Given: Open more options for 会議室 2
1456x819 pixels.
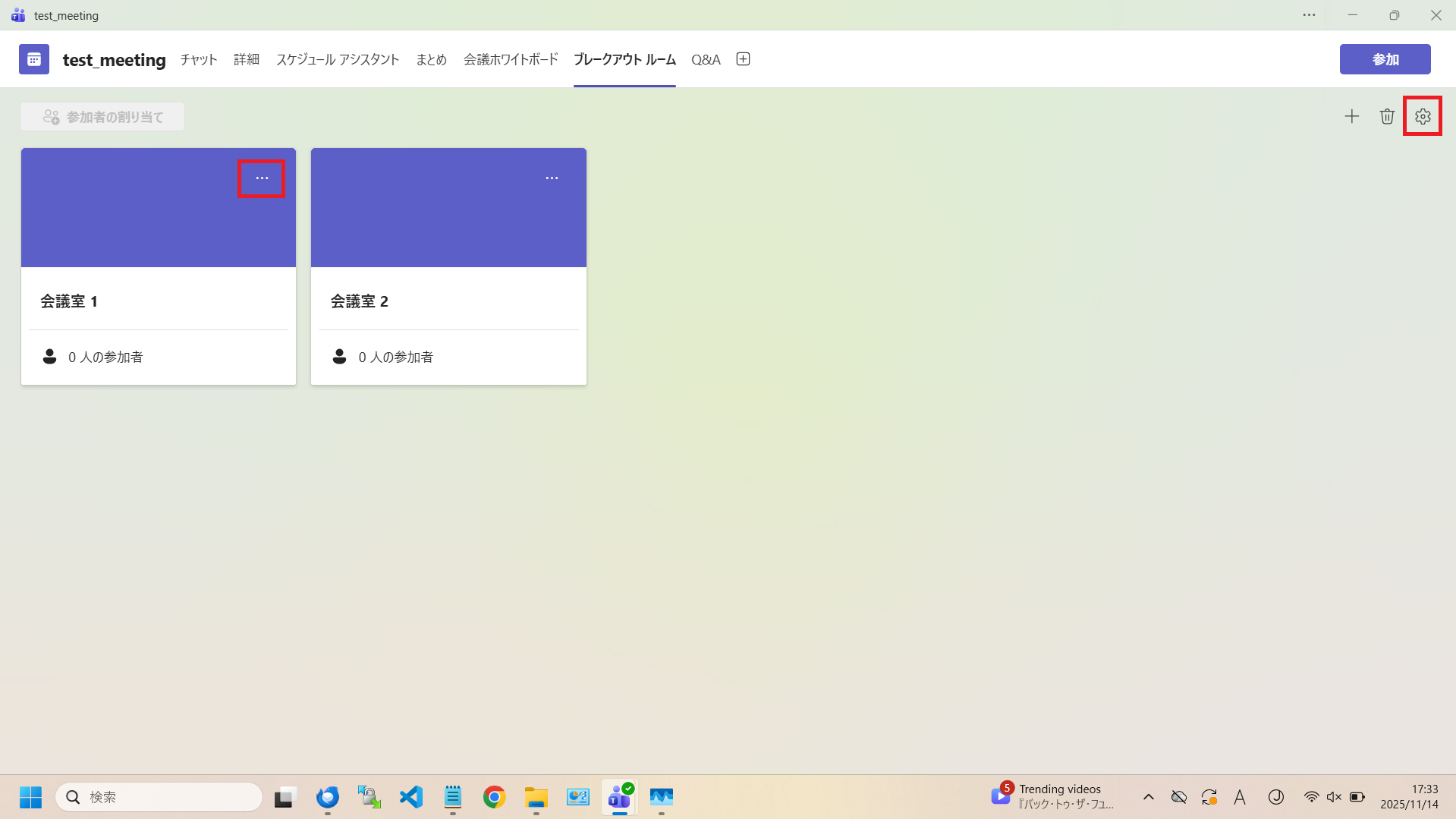Looking at the screenshot, I should click(552, 178).
